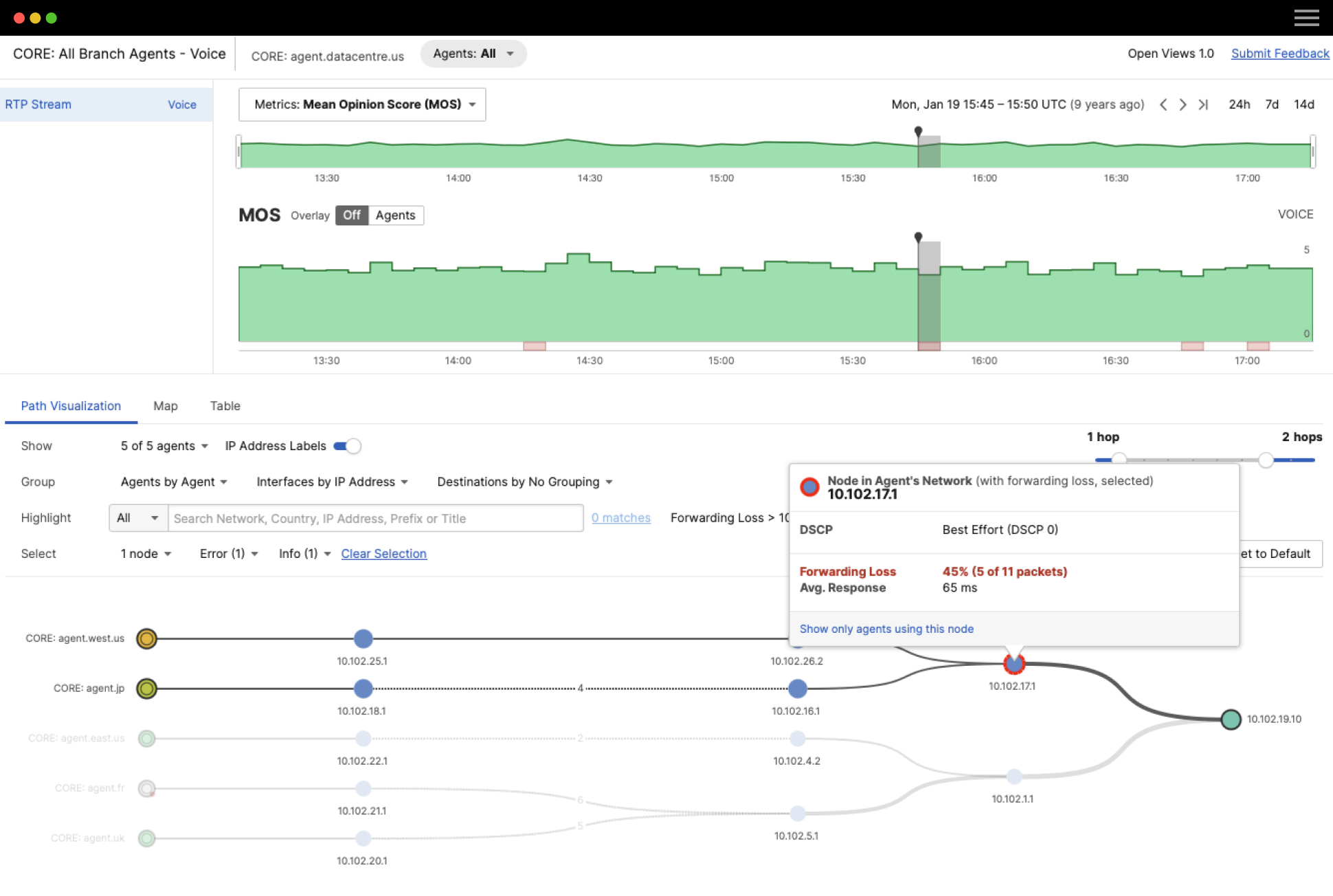Go to previous time interval arrow
Image resolution: width=1333 pixels, height=896 pixels.
(x=1163, y=104)
